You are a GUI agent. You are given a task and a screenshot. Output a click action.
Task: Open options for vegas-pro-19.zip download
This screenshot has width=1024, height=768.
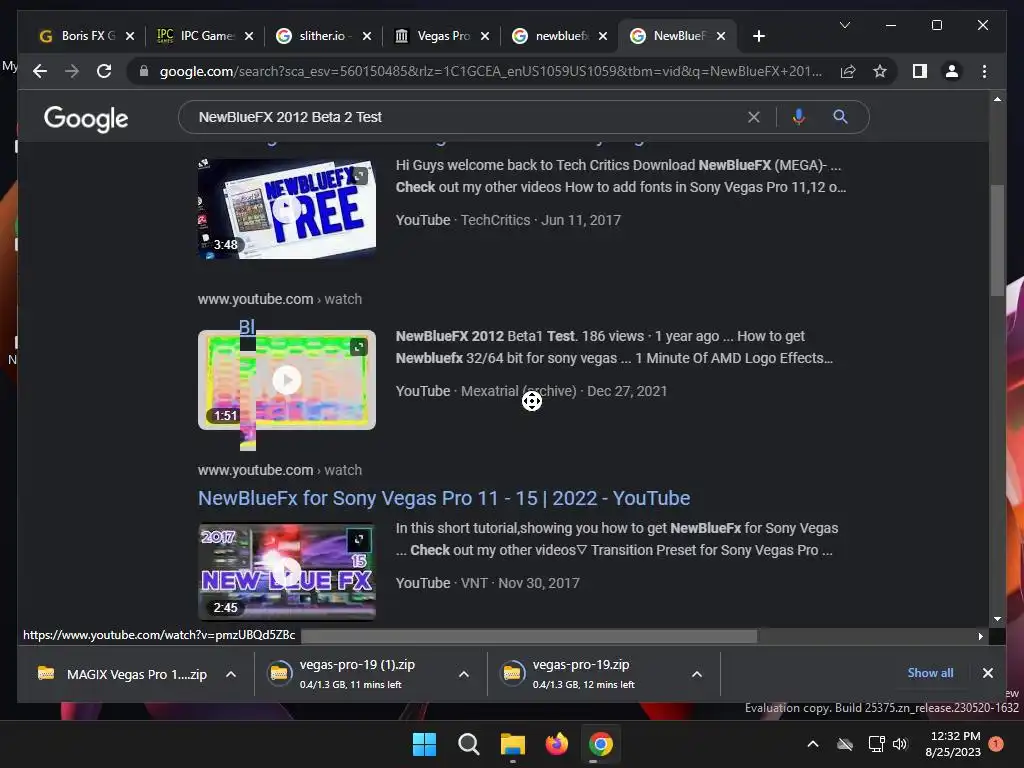pyautogui.click(x=697, y=675)
